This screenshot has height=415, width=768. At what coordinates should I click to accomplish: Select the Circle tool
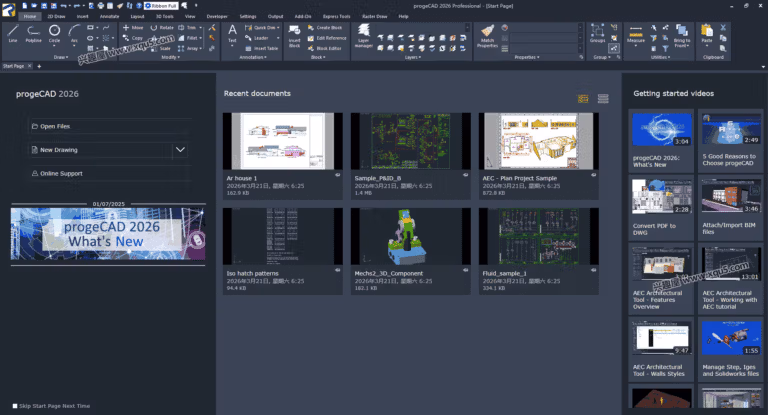pyautogui.click(x=54, y=34)
